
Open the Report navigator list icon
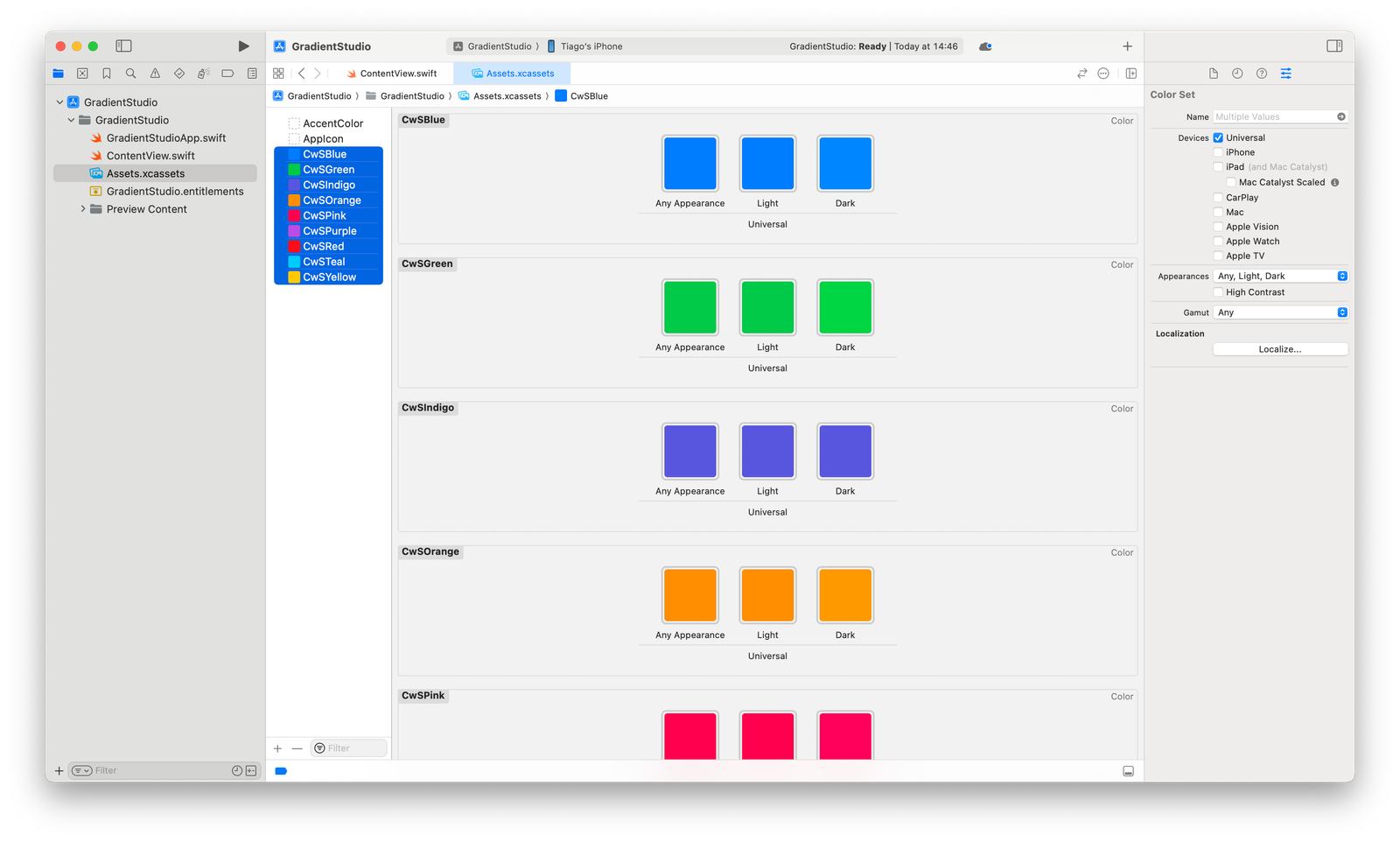(x=251, y=74)
